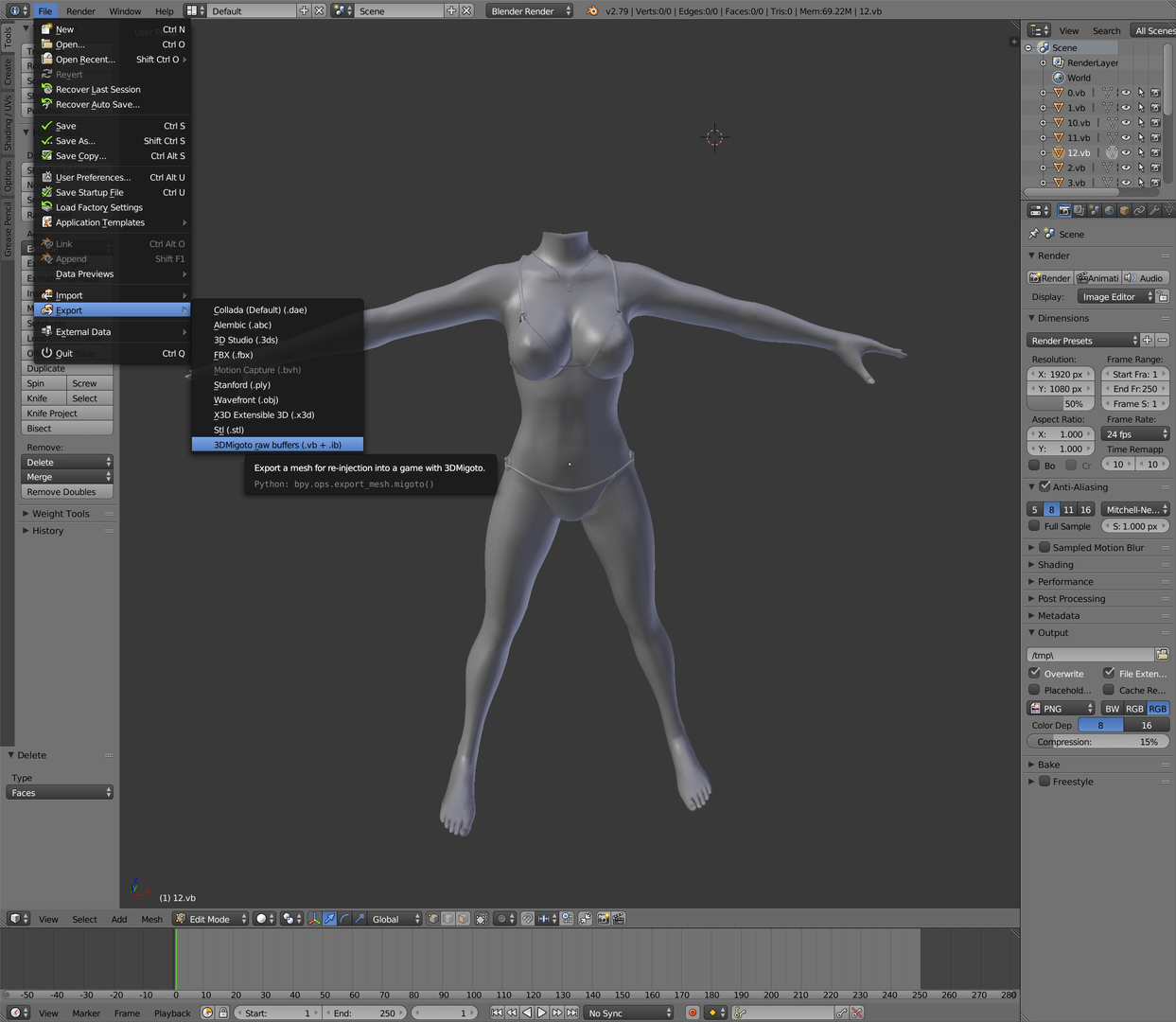Select 12.vb mesh object icon in outliner

coord(1059,152)
